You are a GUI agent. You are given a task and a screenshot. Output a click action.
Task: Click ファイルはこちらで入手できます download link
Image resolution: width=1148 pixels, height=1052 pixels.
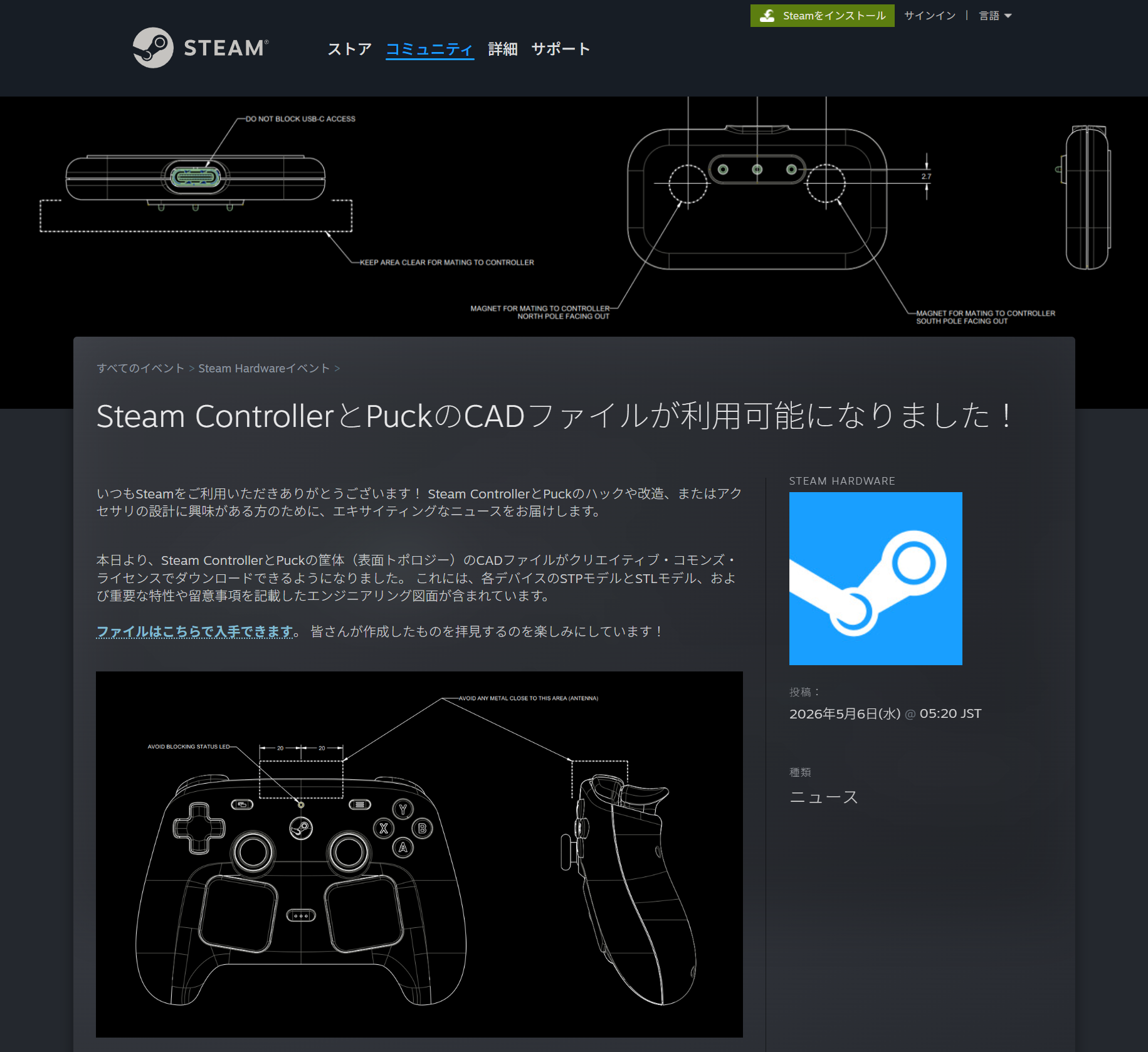195,631
